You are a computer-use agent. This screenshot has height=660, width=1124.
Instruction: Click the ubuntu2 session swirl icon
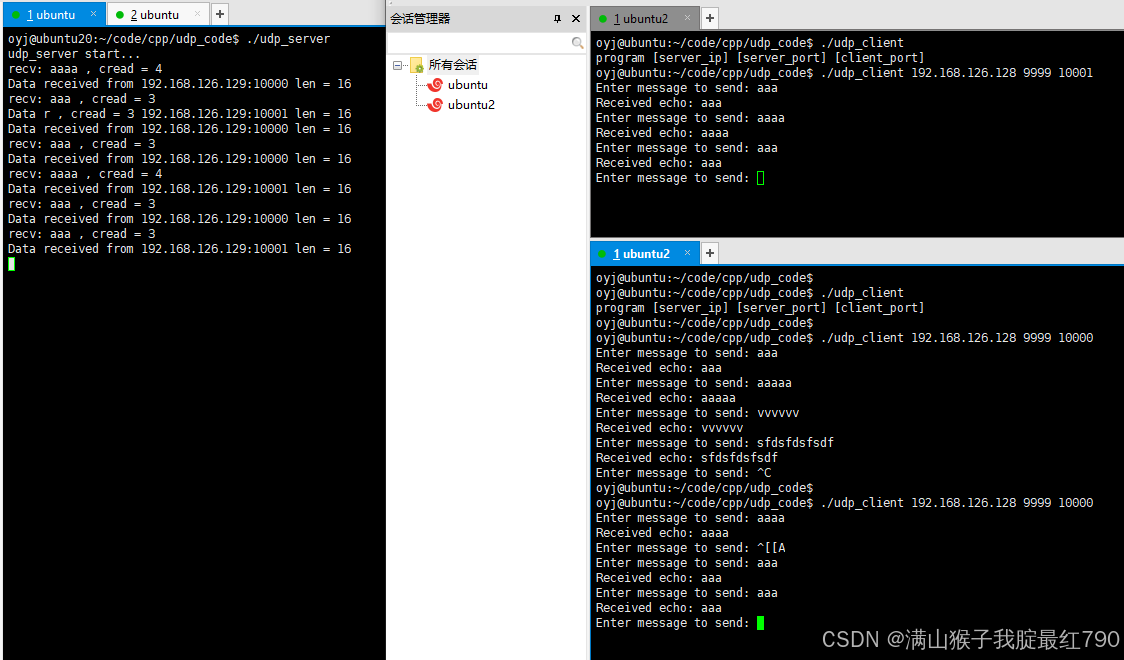point(434,105)
